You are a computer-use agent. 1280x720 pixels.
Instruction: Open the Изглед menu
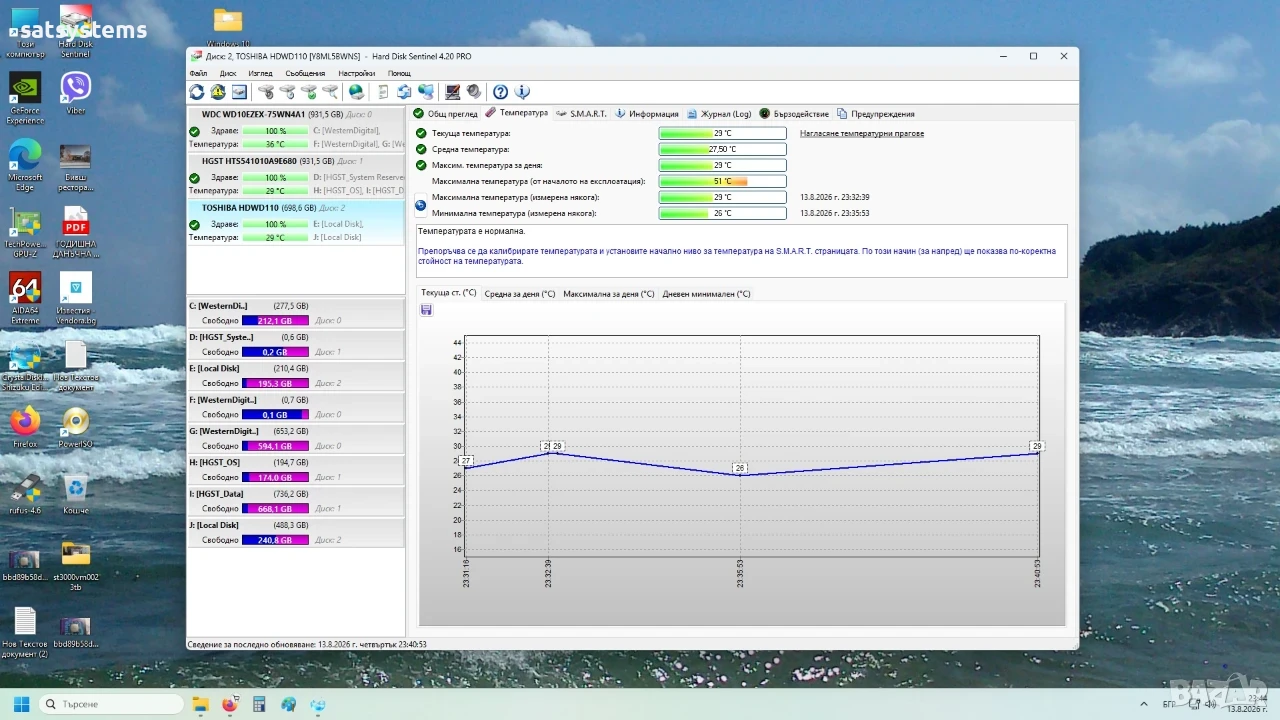click(260, 73)
